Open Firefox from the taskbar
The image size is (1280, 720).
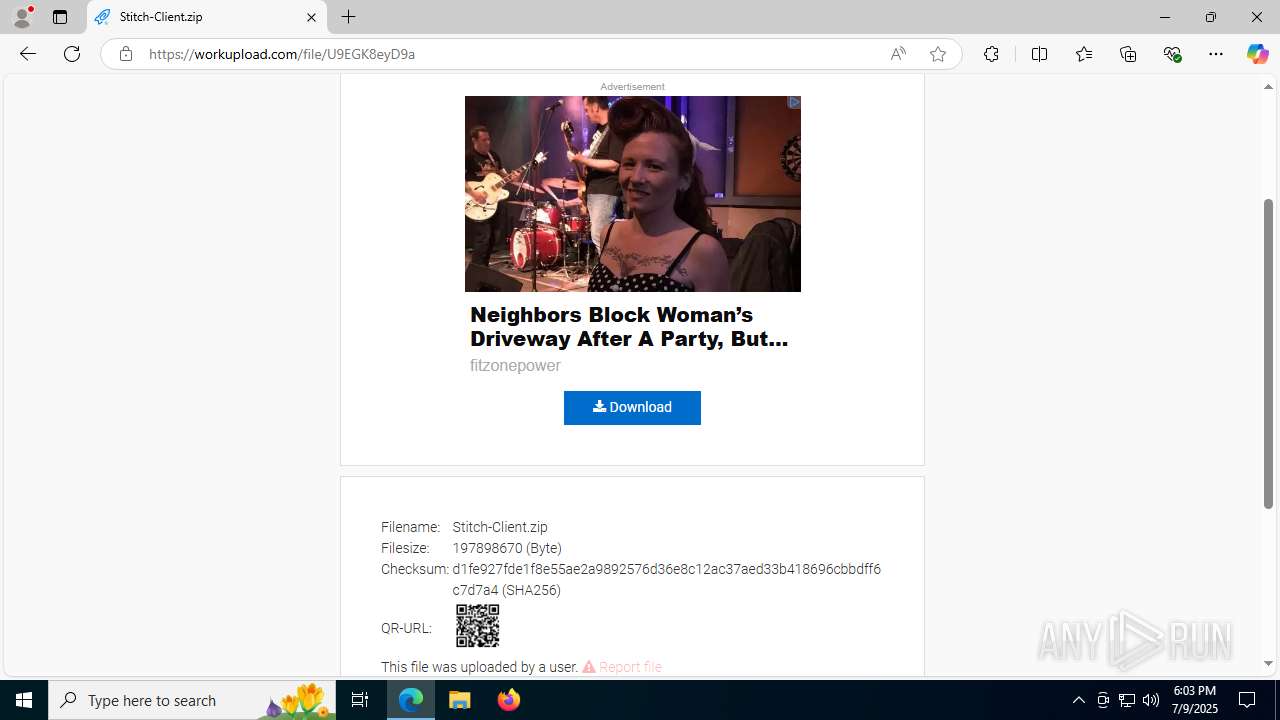tap(508, 700)
